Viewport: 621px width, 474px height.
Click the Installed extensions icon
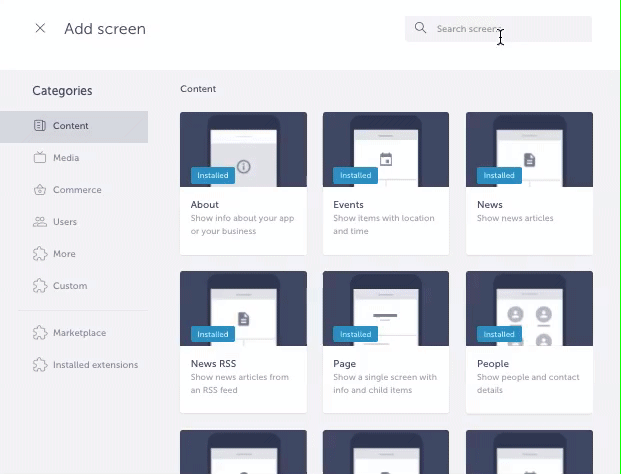pyautogui.click(x=40, y=365)
